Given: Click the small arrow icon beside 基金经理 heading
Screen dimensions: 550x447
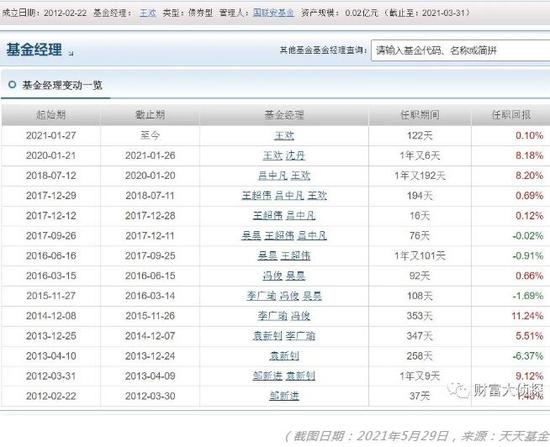Looking at the screenshot, I should pyautogui.click(x=71, y=53).
